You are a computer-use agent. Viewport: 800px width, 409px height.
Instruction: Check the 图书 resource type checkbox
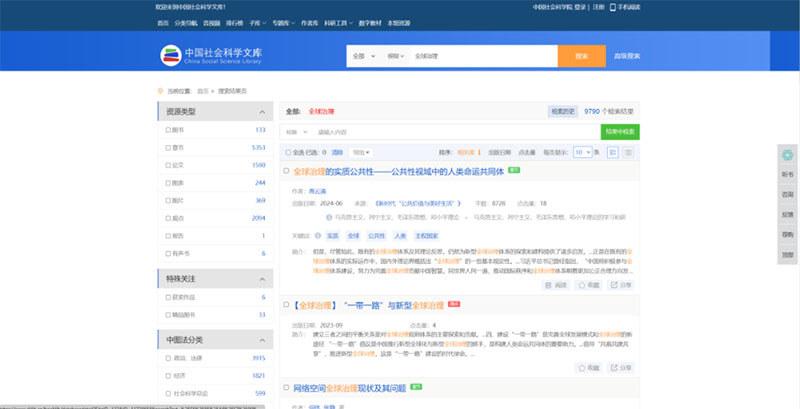tap(168, 130)
